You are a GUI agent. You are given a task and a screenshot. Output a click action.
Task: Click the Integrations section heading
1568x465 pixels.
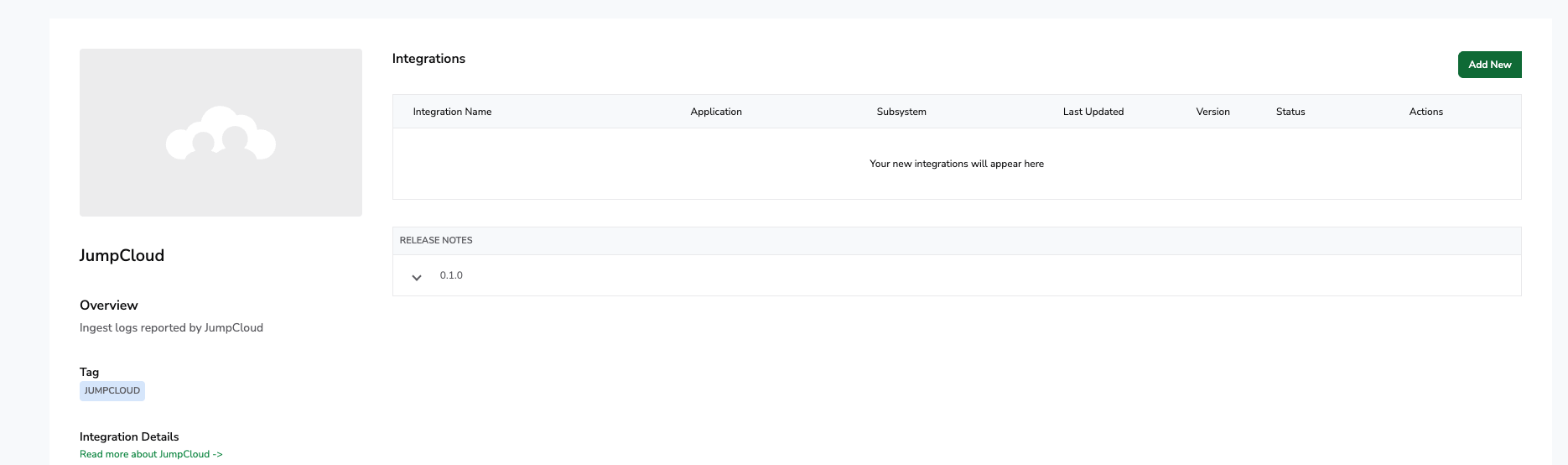428,59
